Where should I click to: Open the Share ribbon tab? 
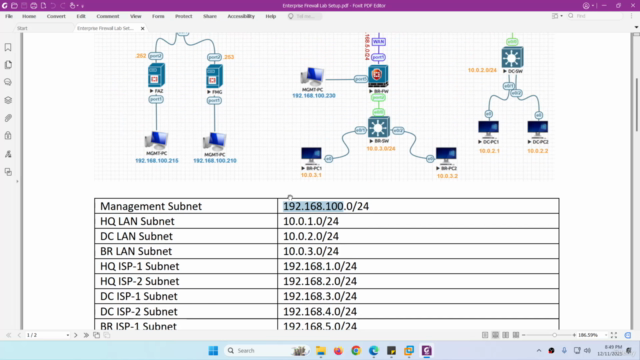pos(210,16)
